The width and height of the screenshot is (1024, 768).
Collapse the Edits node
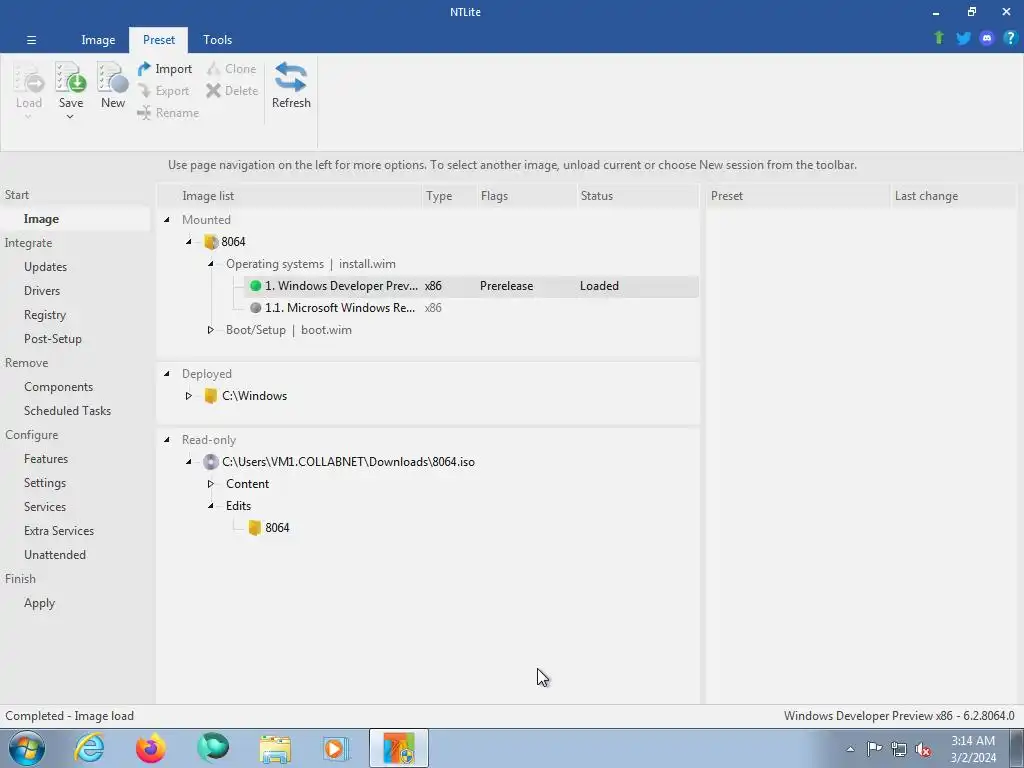(210, 505)
